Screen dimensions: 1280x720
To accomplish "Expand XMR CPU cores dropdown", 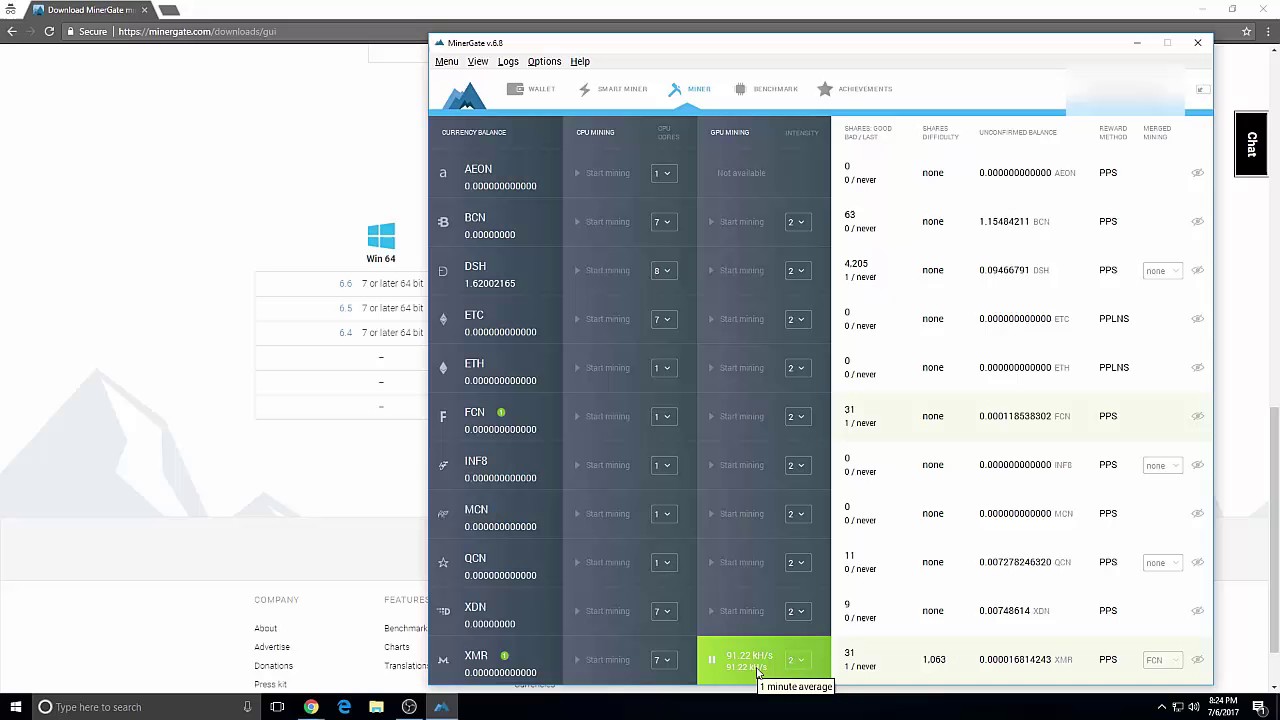I will coord(664,660).
